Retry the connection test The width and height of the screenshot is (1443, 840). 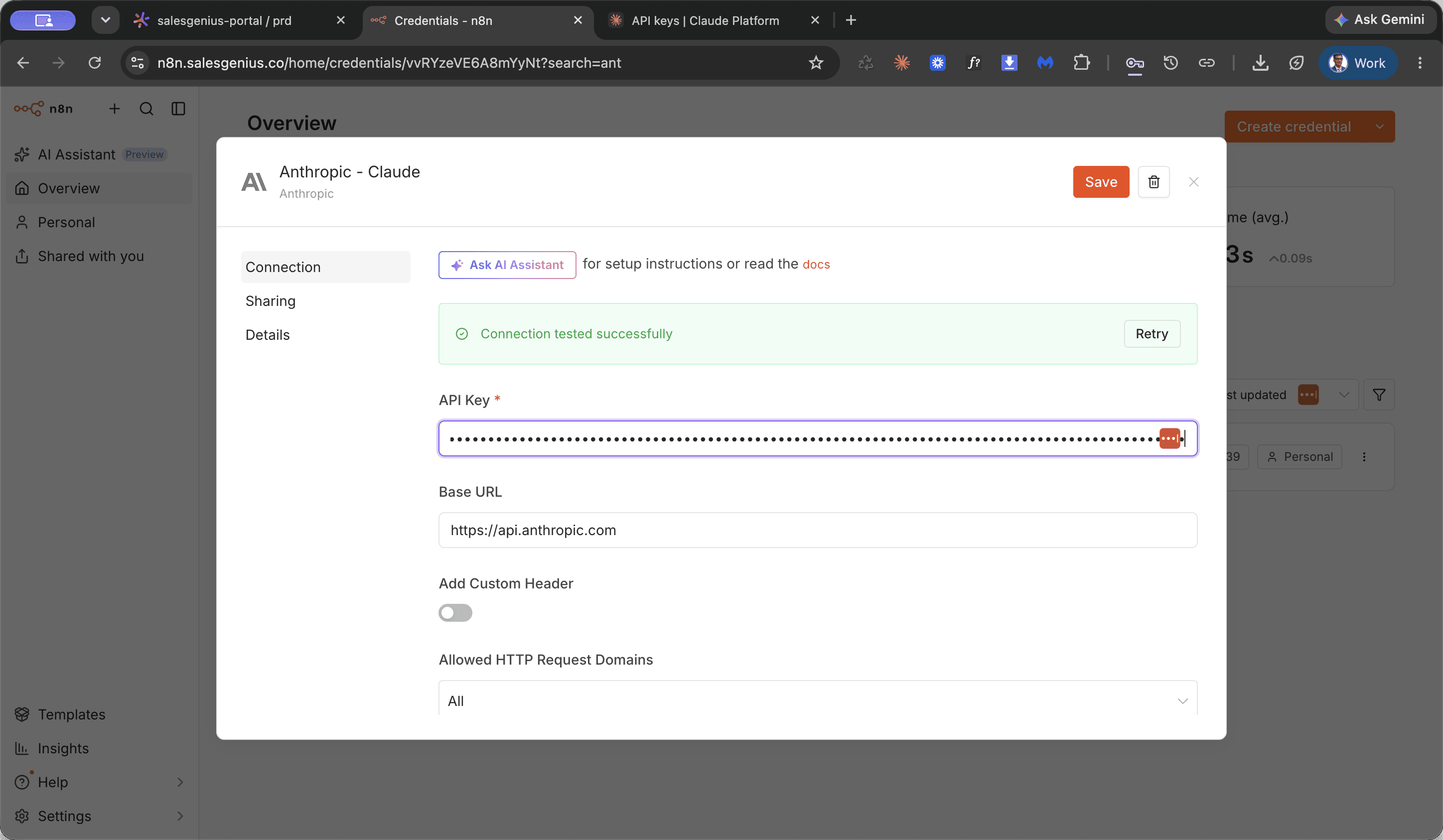(1152, 333)
